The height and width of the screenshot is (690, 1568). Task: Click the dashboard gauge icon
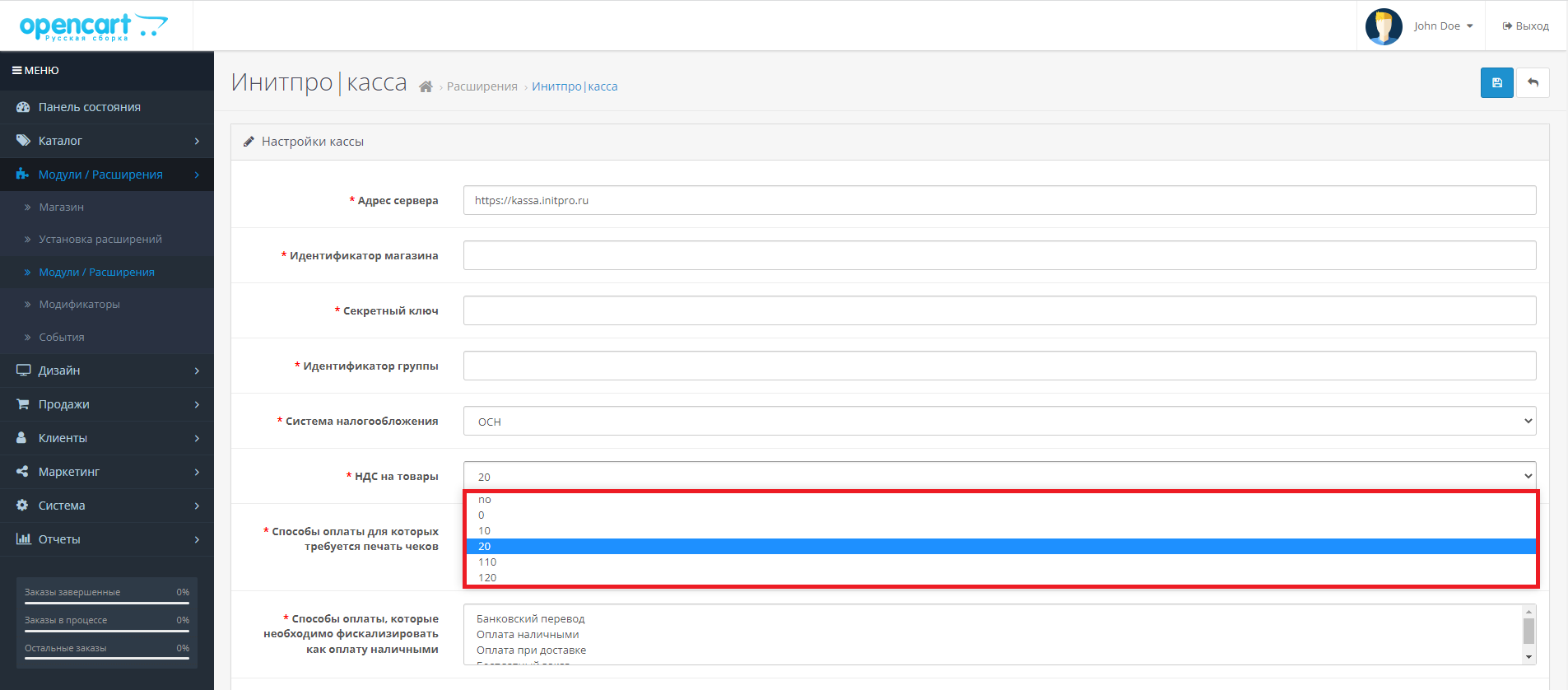point(23,107)
